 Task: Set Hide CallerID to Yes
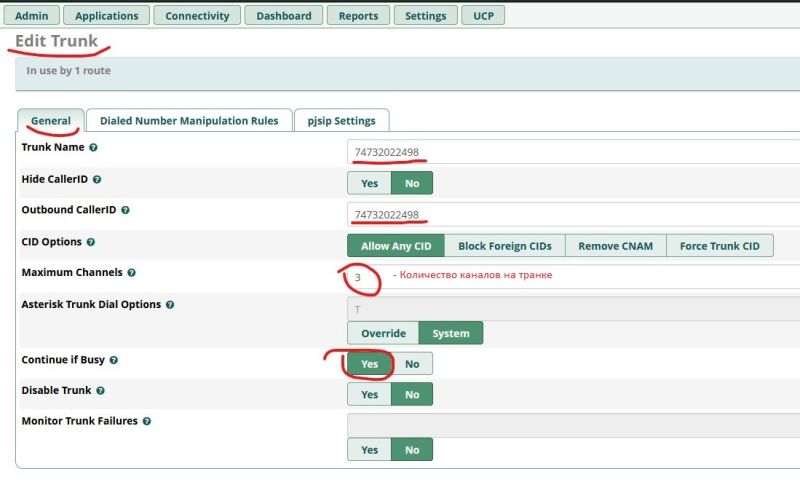click(369, 183)
